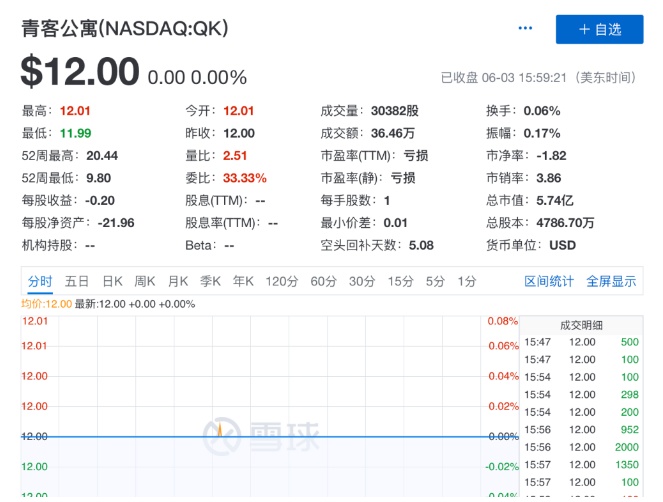
Task: Switch to 5分 interval
Action: tap(435, 281)
